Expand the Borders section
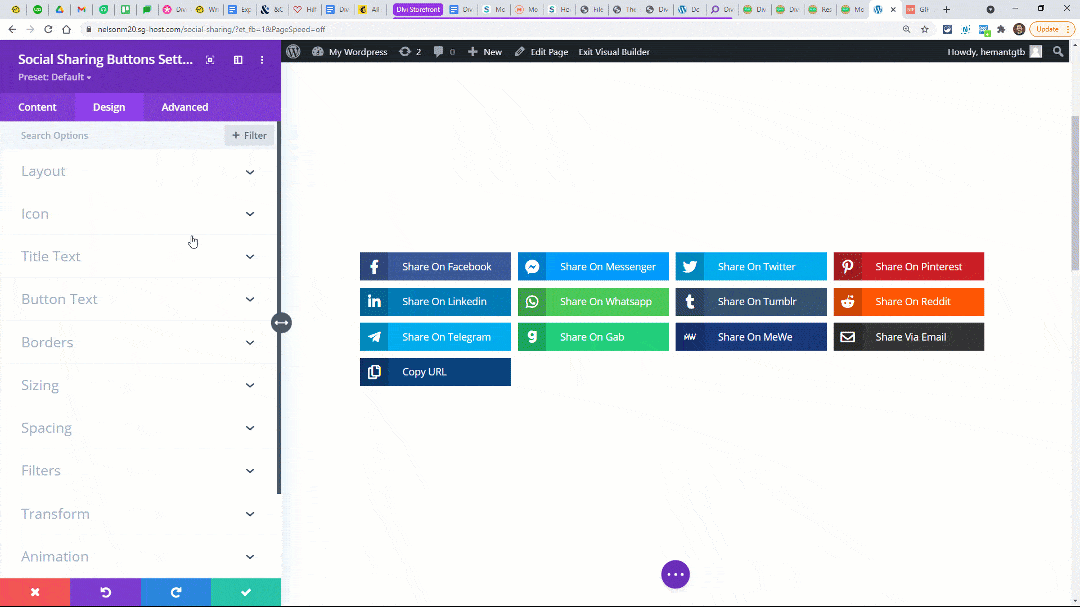This screenshot has height=607, width=1080. click(138, 342)
